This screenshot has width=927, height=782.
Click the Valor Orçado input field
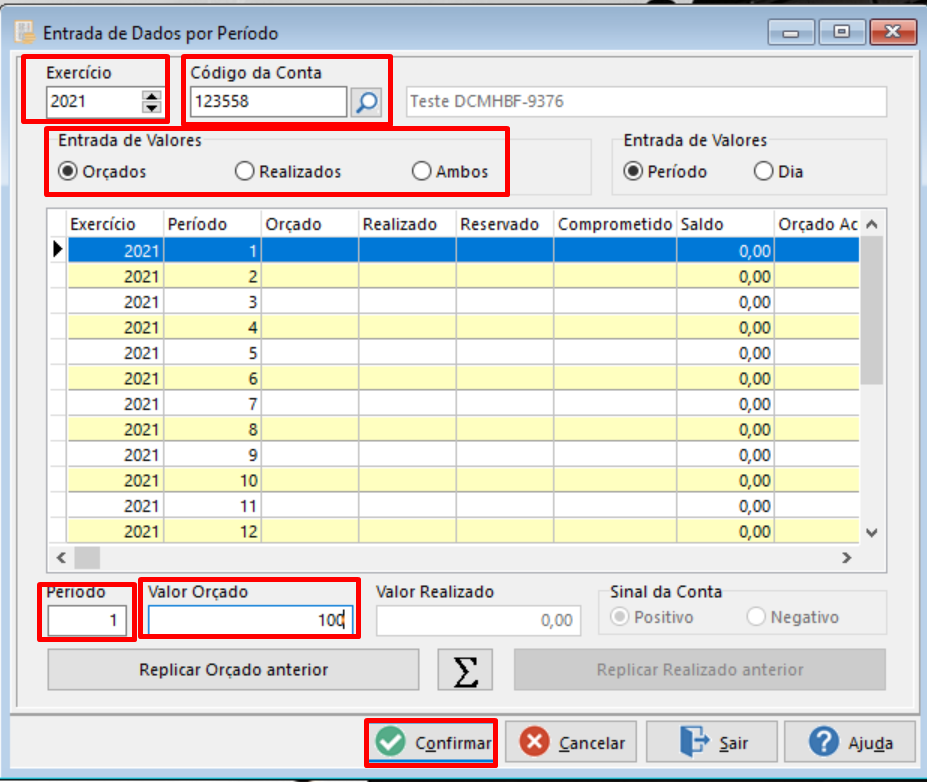point(250,621)
